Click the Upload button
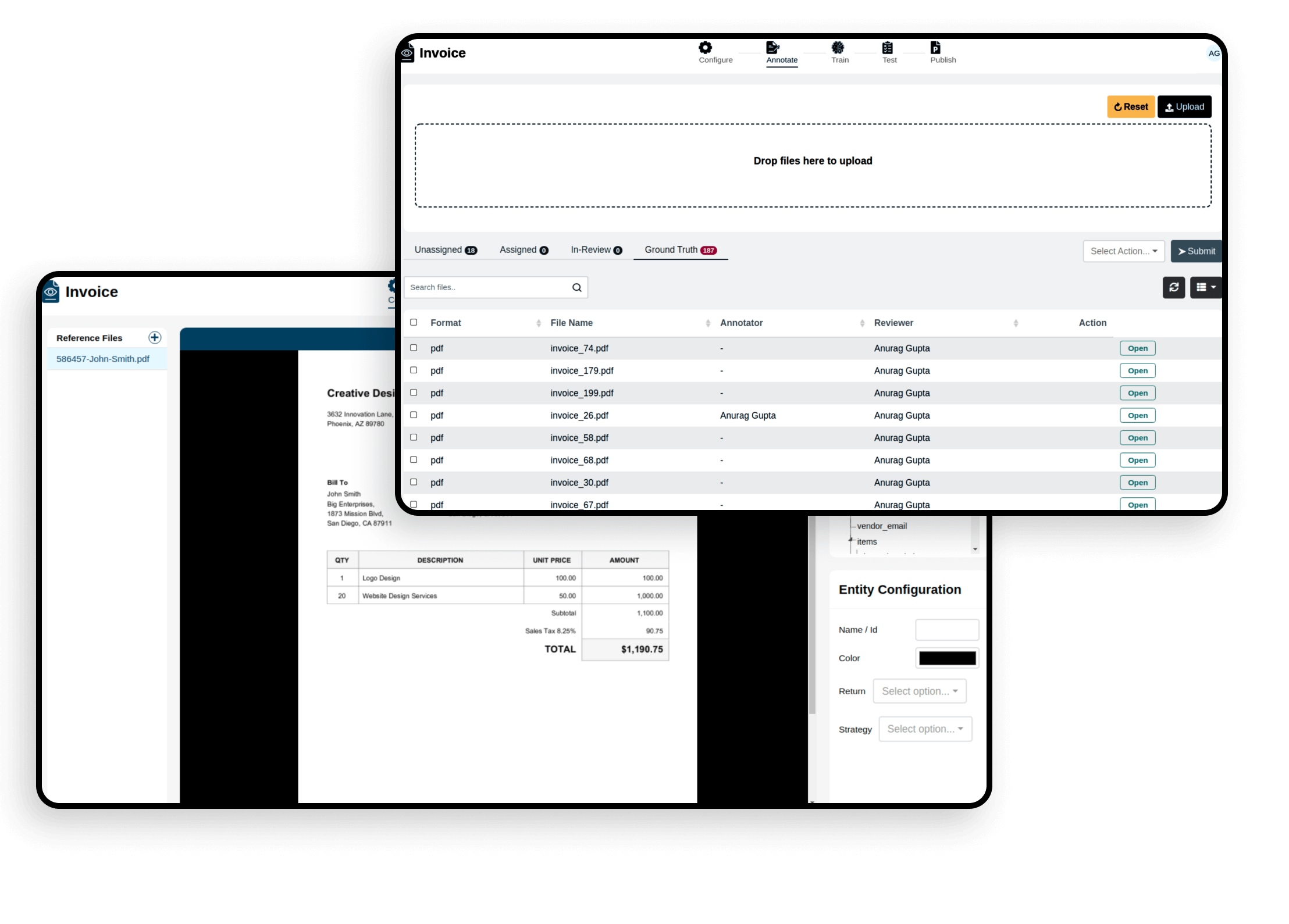This screenshot has height=924, width=1289. [1184, 107]
